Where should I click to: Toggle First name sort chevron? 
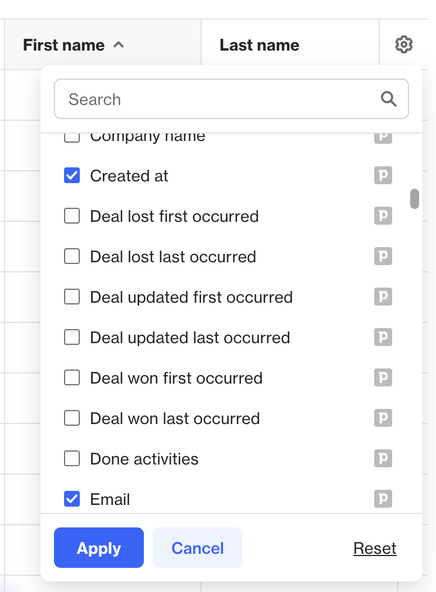[x=119, y=45]
